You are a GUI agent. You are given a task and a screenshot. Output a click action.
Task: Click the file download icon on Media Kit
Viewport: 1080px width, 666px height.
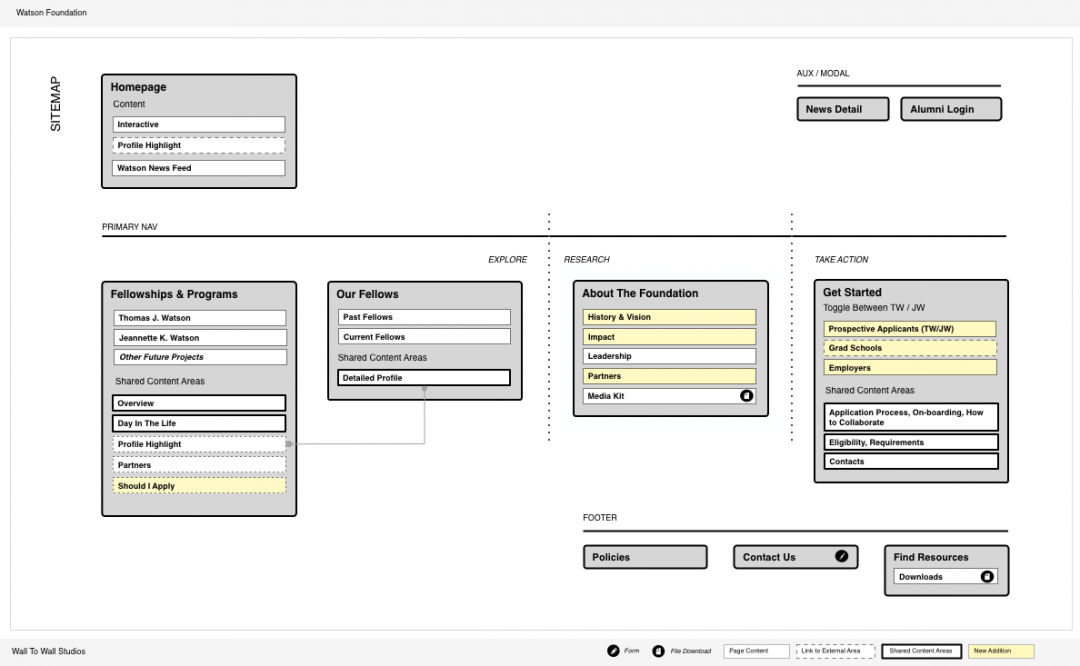coord(746,396)
